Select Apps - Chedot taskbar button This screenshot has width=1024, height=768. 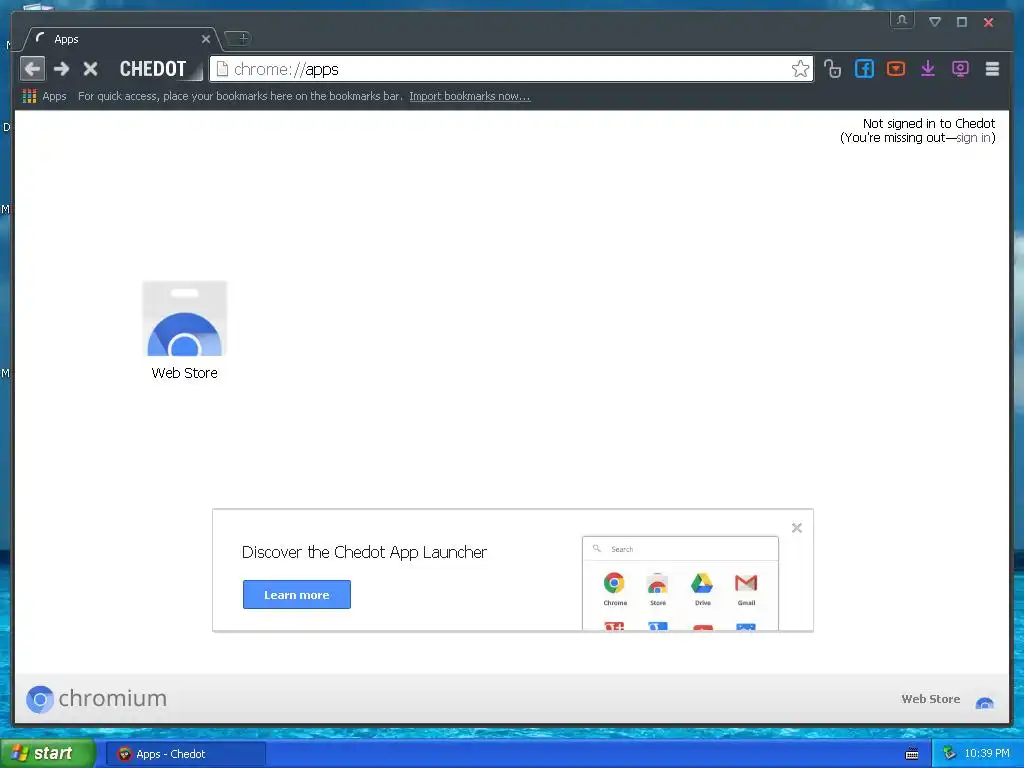click(186, 754)
